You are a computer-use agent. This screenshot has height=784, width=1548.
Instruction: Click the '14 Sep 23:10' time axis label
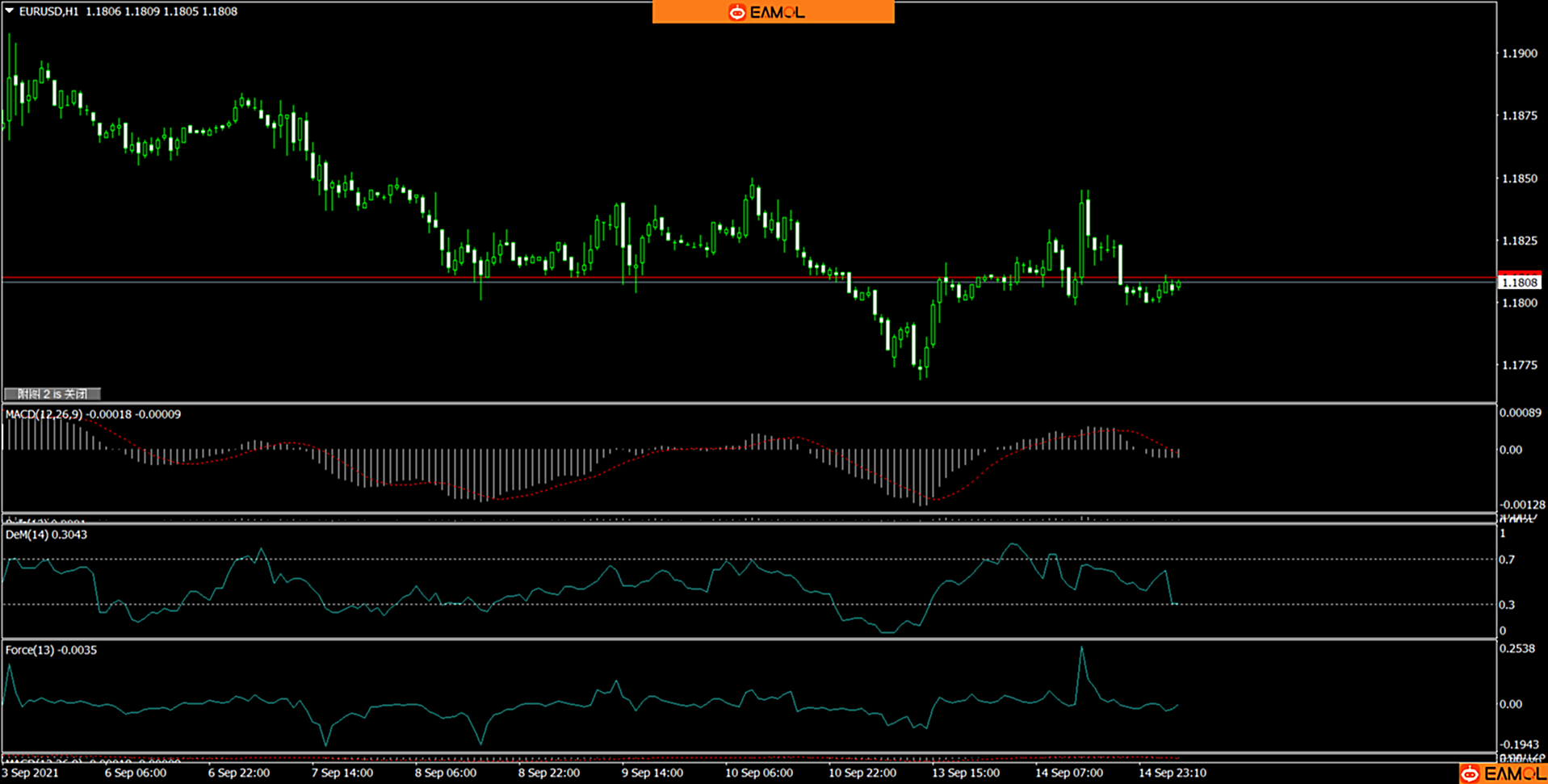1173,773
